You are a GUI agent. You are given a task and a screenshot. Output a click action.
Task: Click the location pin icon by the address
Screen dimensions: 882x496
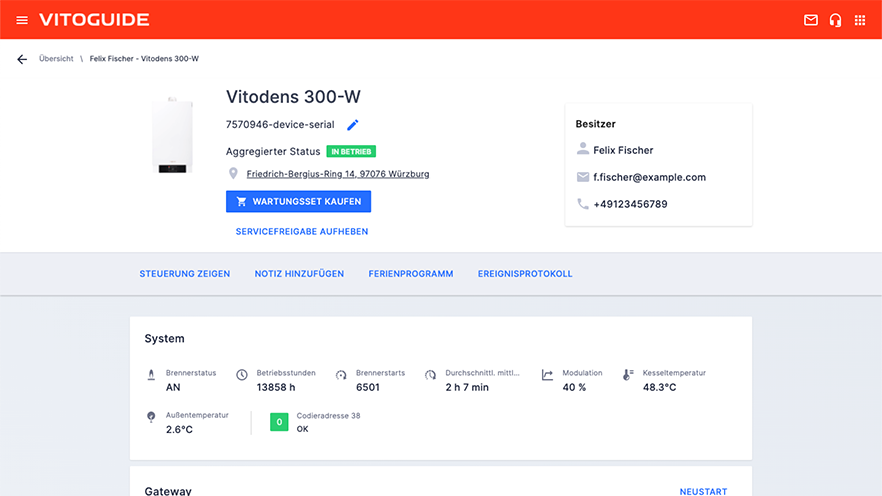click(233, 174)
